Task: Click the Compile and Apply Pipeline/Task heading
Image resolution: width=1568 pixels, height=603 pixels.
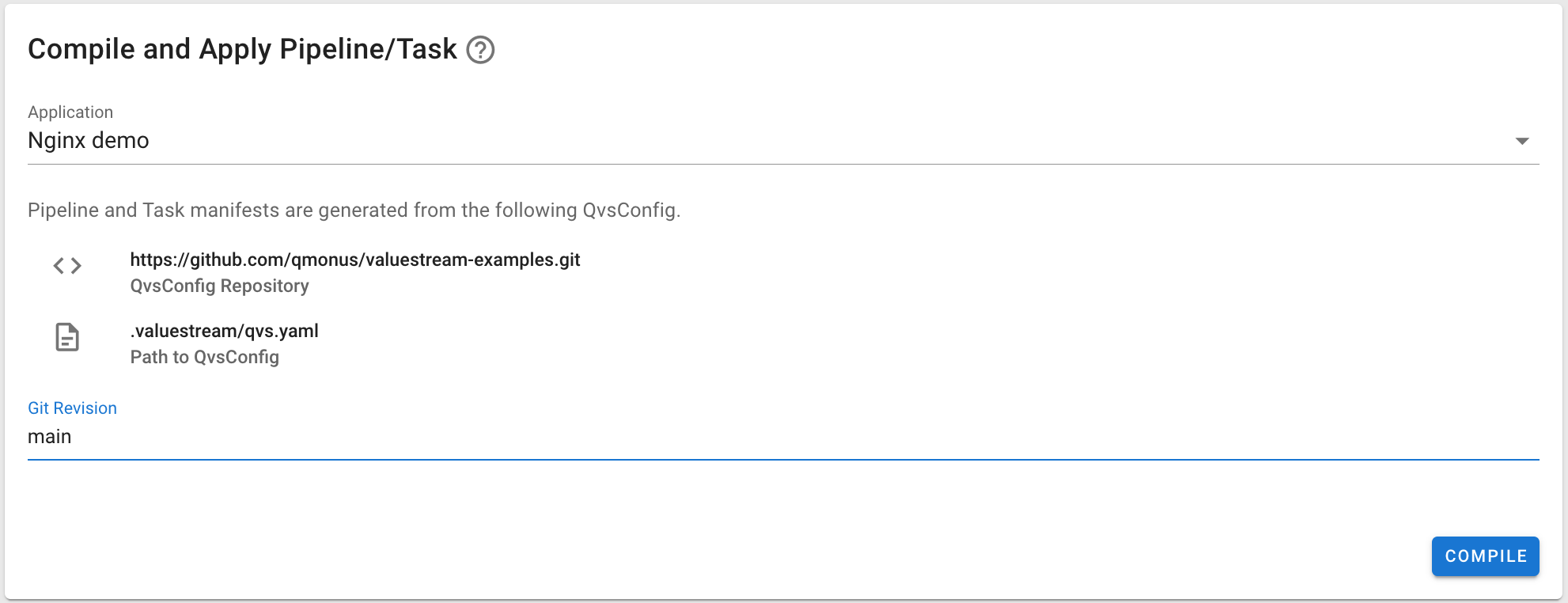Action: pyautogui.click(x=242, y=49)
